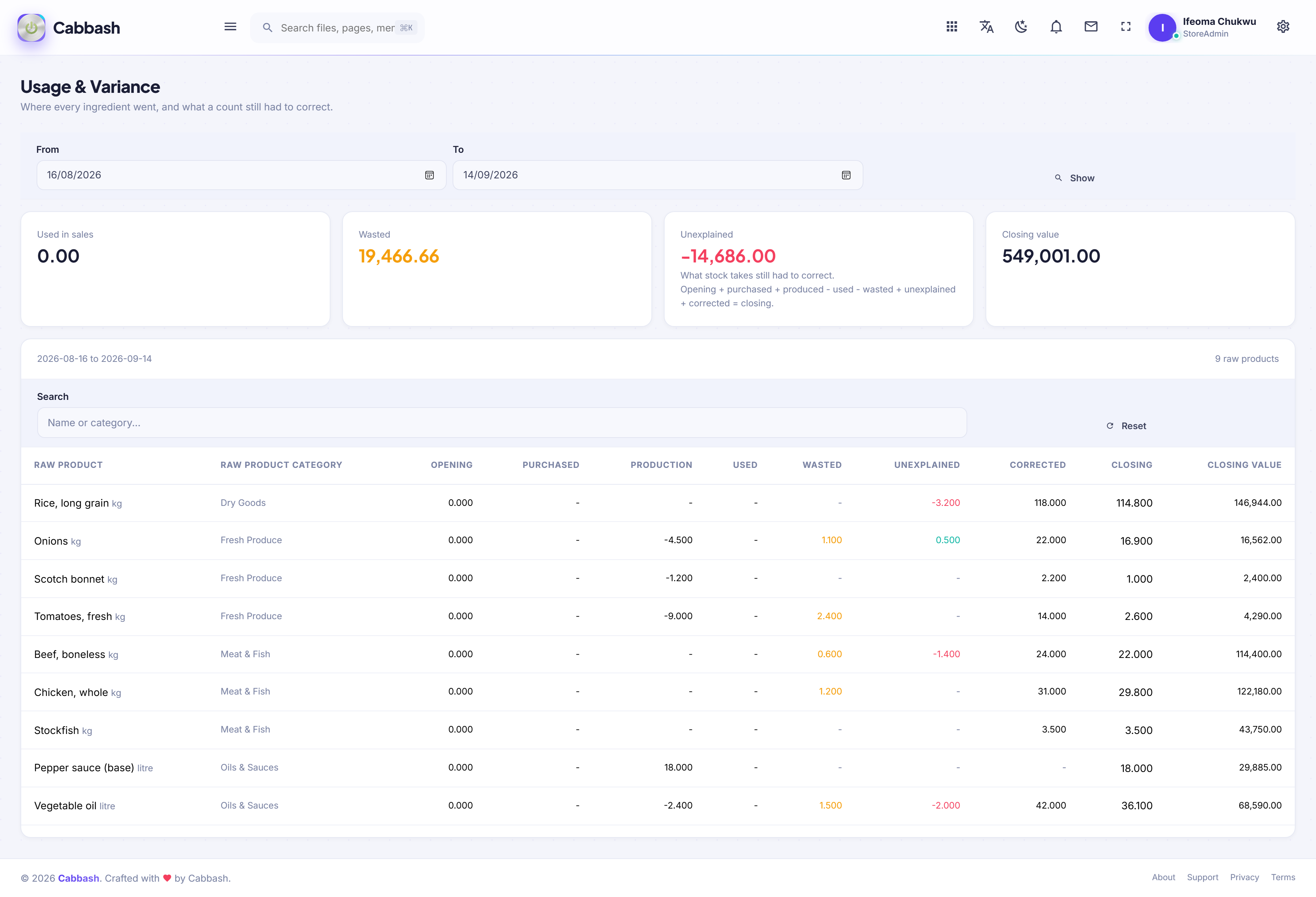
Task: Open the mail envelope icon
Action: [x=1090, y=27]
